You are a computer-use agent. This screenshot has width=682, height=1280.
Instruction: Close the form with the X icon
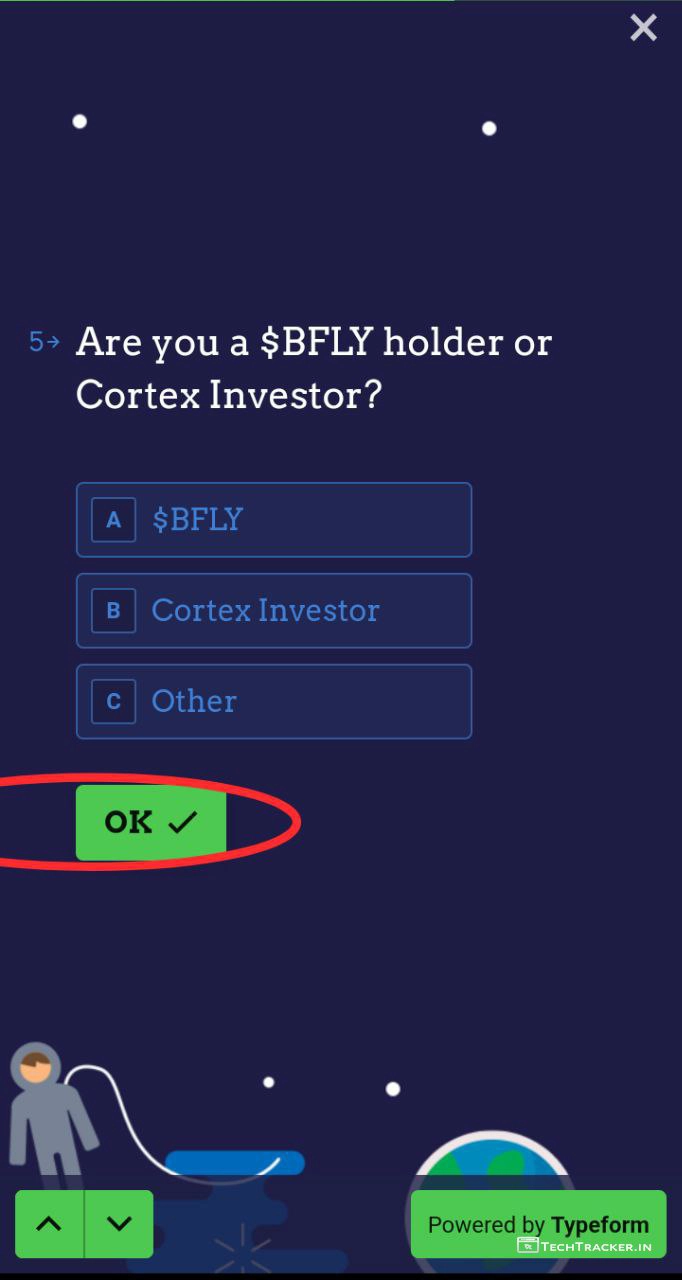(643, 28)
